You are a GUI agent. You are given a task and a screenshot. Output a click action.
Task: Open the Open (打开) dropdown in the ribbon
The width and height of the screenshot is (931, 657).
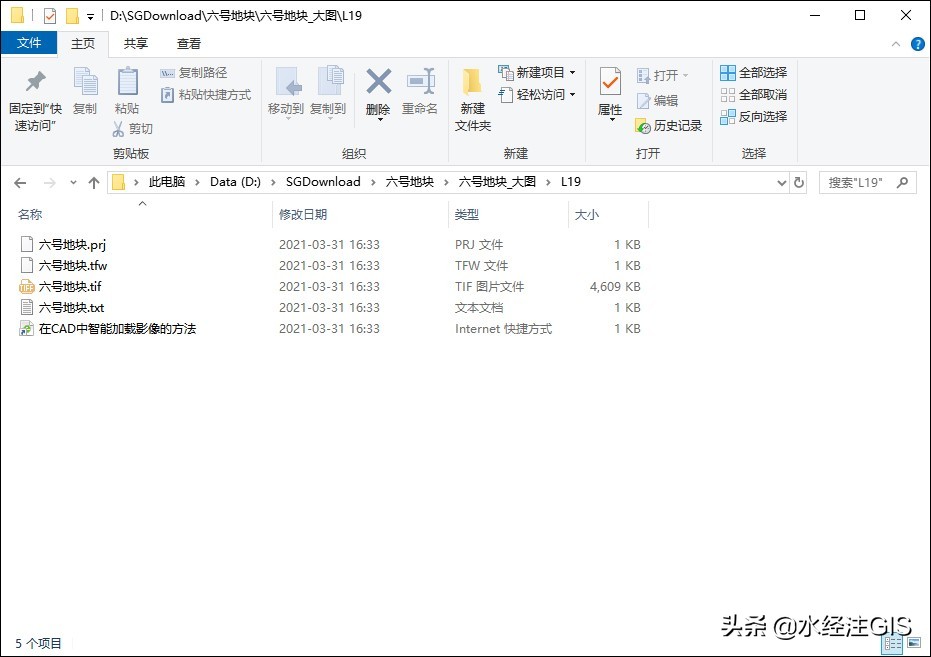click(662, 75)
